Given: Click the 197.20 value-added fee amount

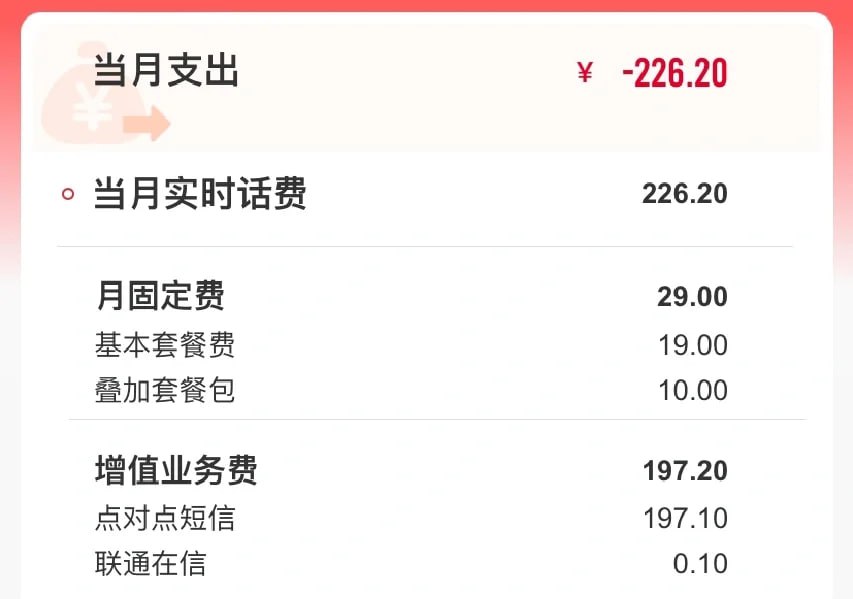Looking at the screenshot, I should [x=686, y=470].
